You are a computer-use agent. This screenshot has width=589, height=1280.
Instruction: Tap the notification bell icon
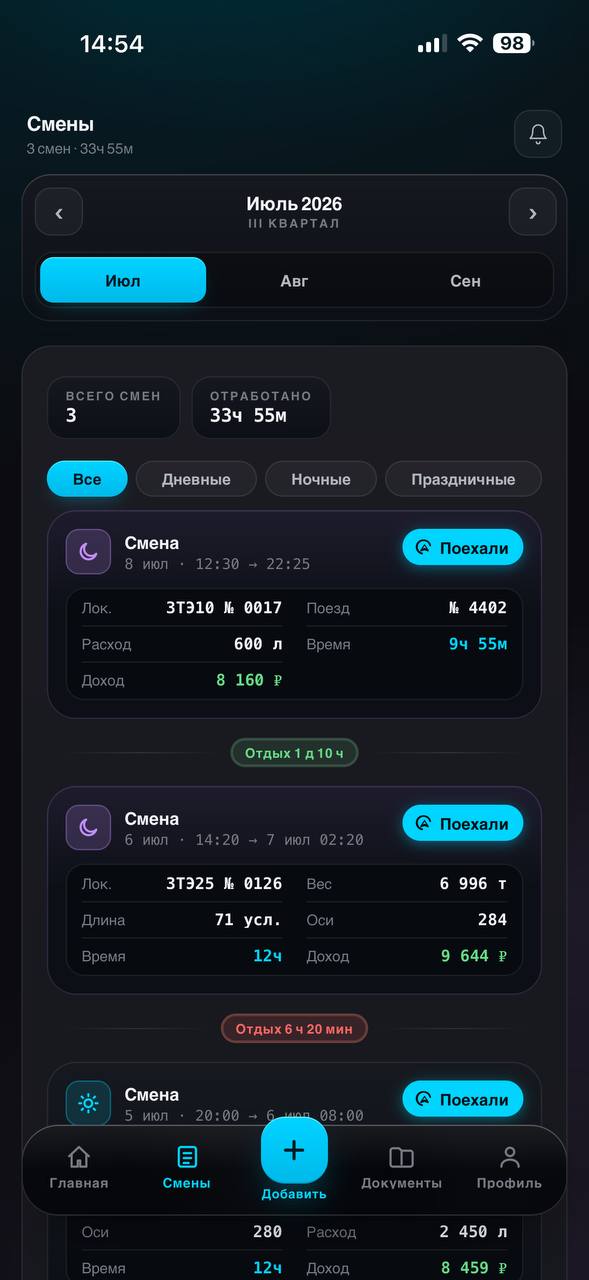pos(538,134)
